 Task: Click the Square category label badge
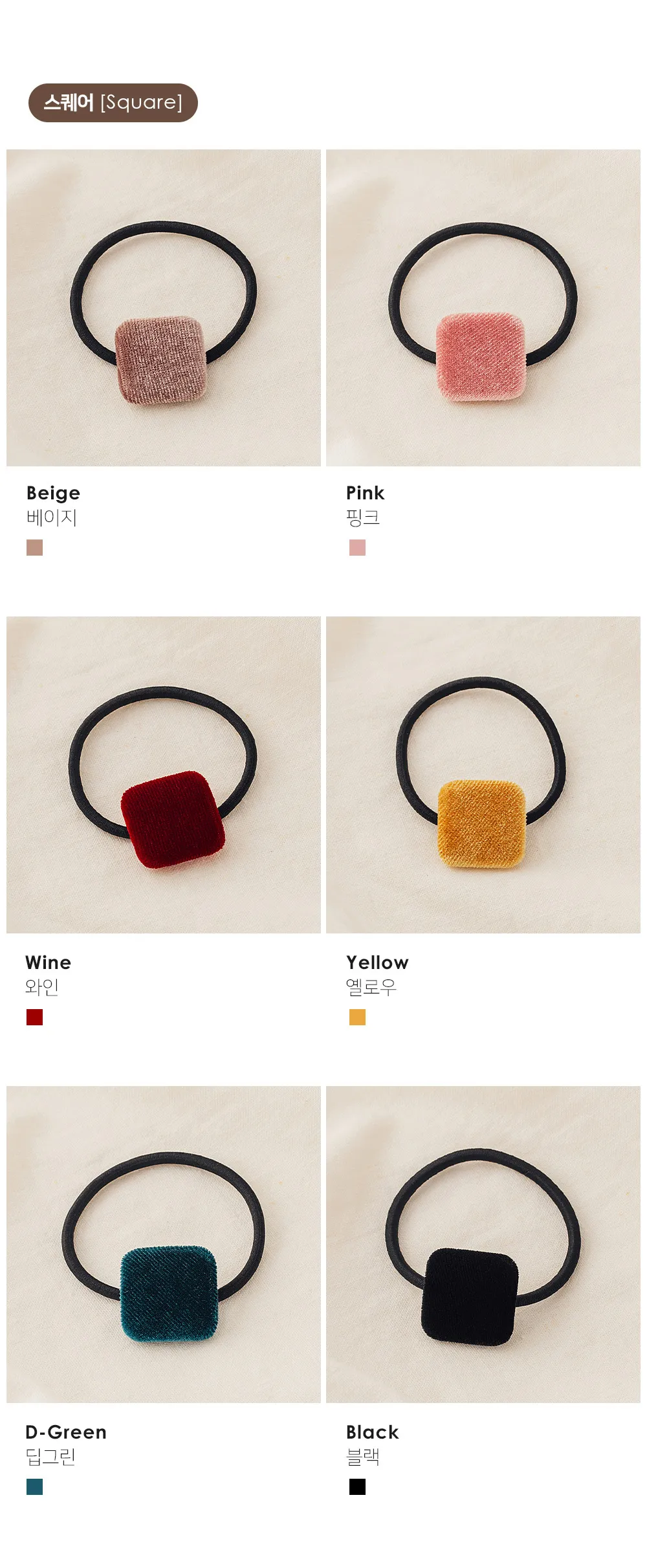coord(113,103)
